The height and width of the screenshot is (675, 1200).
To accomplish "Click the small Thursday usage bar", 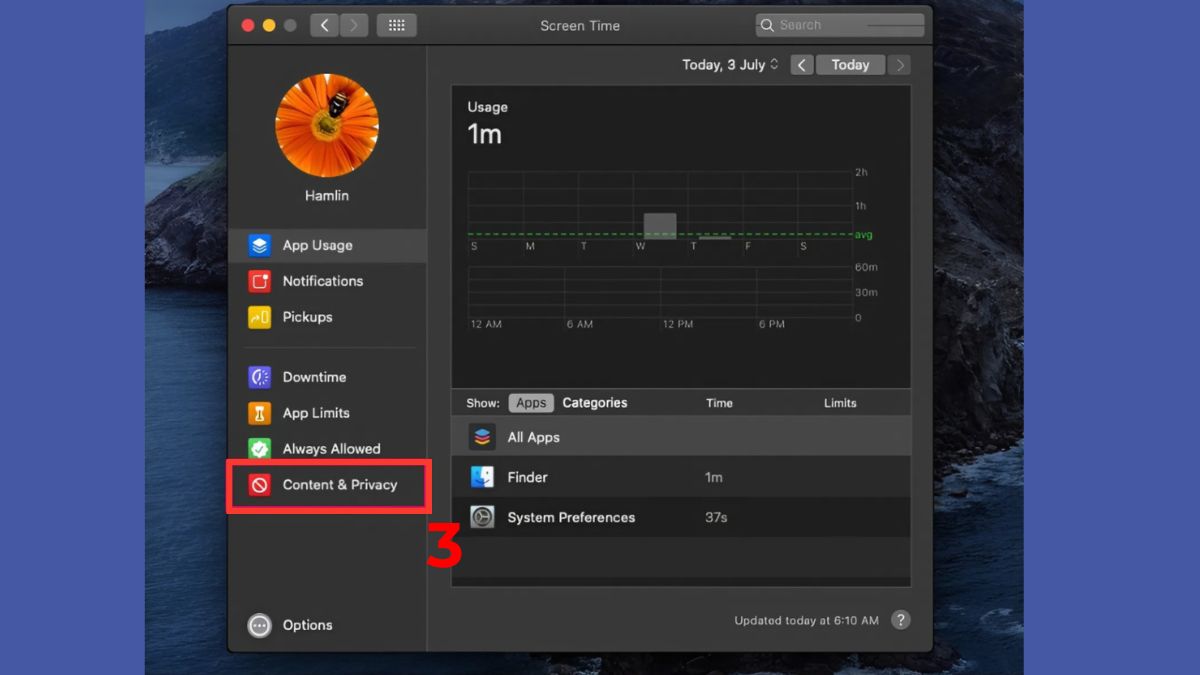I will (x=715, y=238).
